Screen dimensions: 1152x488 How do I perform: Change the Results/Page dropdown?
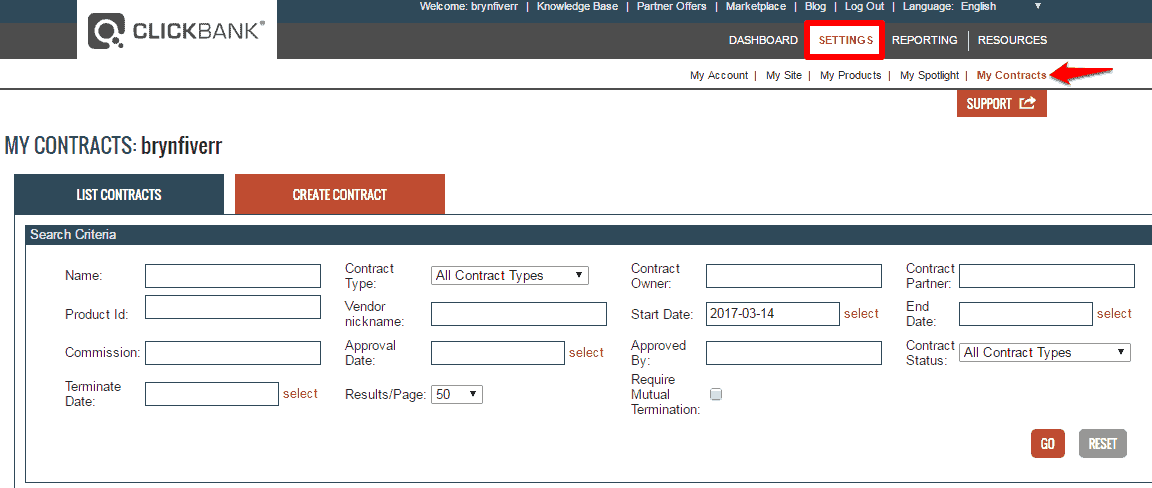(457, 395)
